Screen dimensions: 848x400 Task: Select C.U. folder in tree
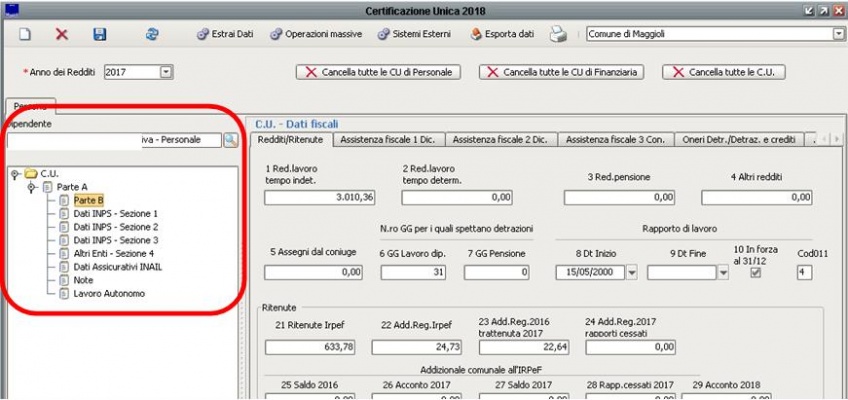click(42, 174)
